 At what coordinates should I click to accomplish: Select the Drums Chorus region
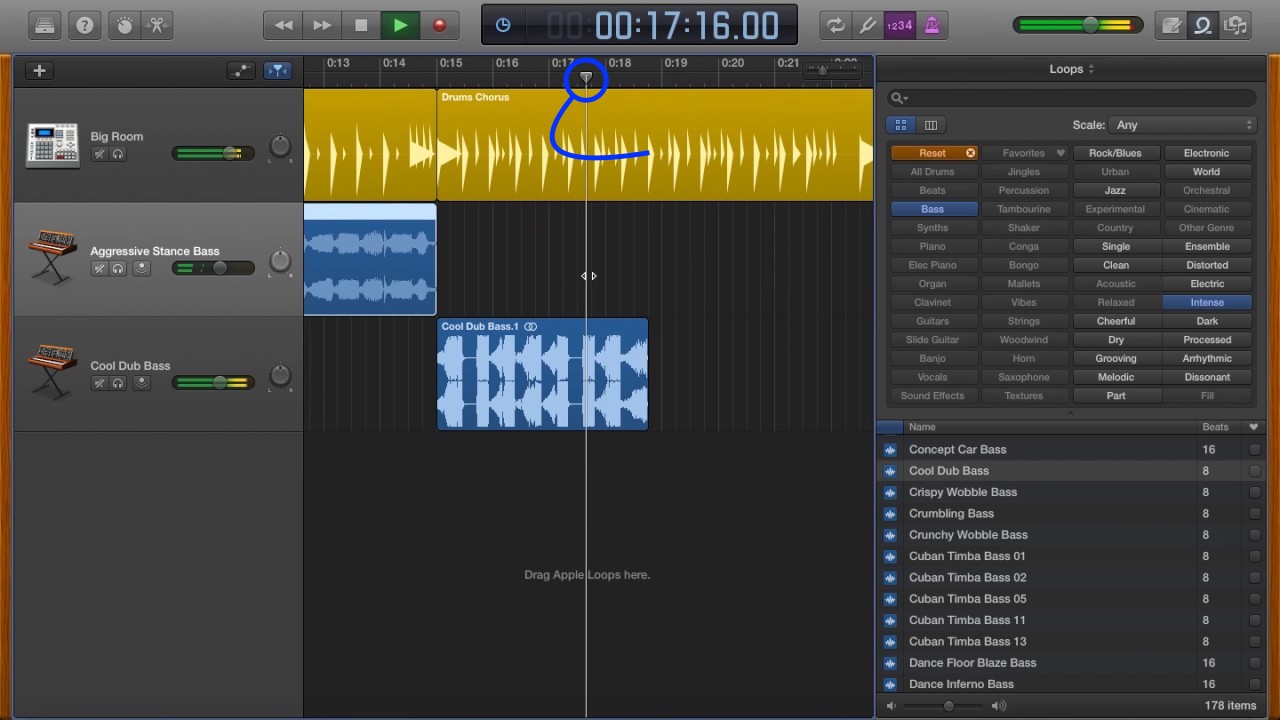point(654,145)
